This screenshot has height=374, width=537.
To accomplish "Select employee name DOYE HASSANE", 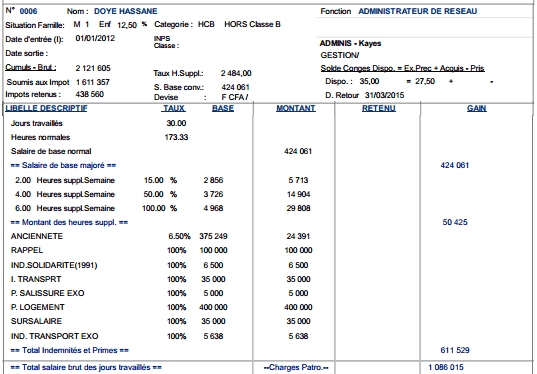I will tap(126, 11).
